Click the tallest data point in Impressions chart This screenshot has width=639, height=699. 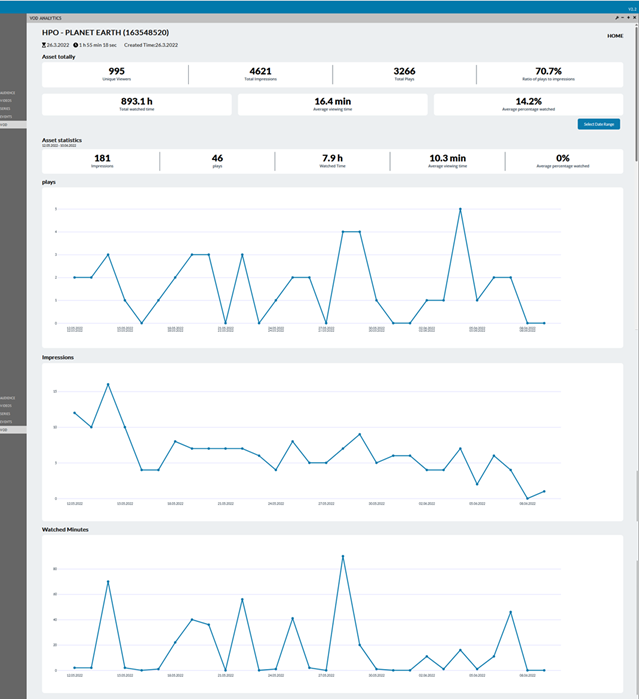point(108,384)
